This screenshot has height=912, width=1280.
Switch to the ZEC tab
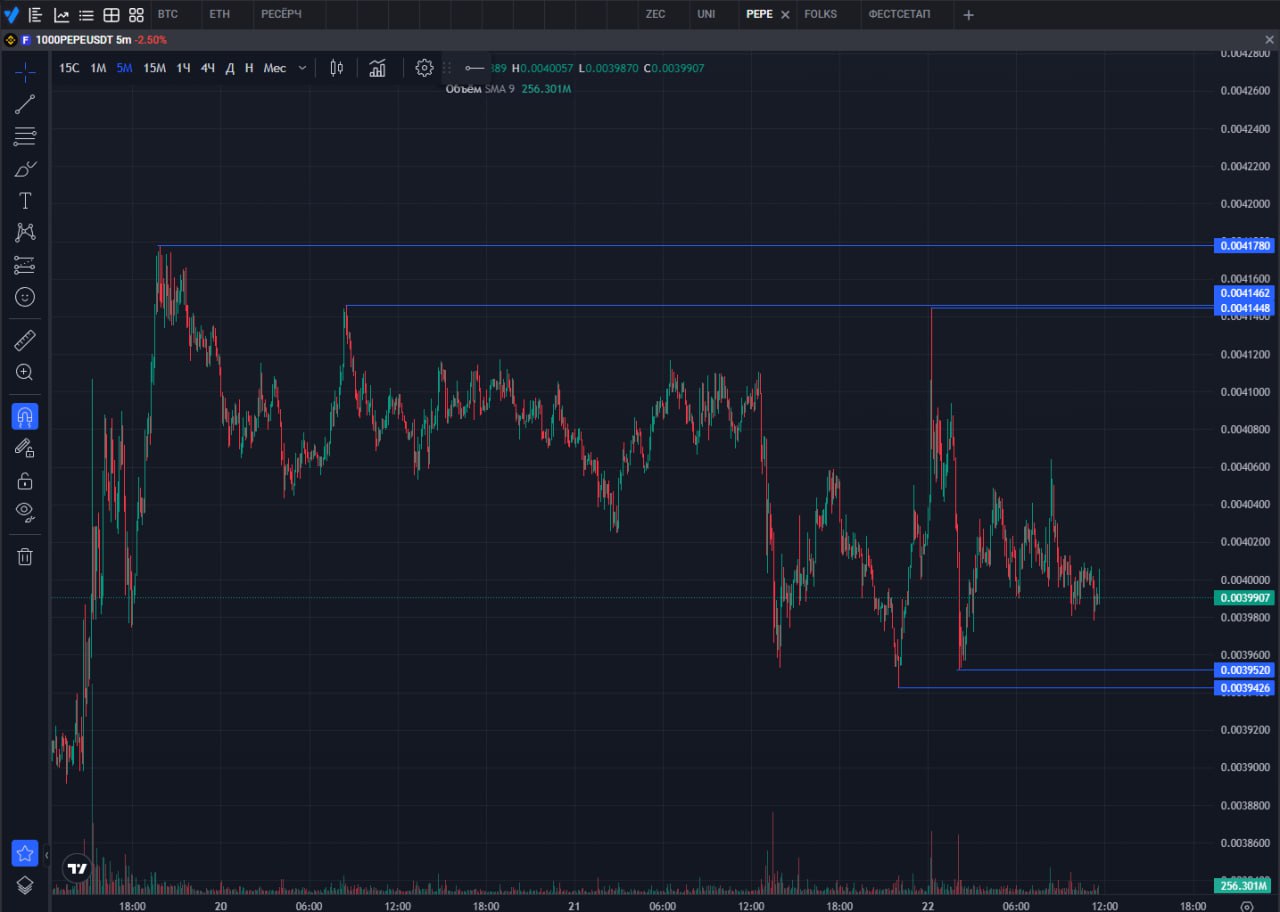[656, 15]
